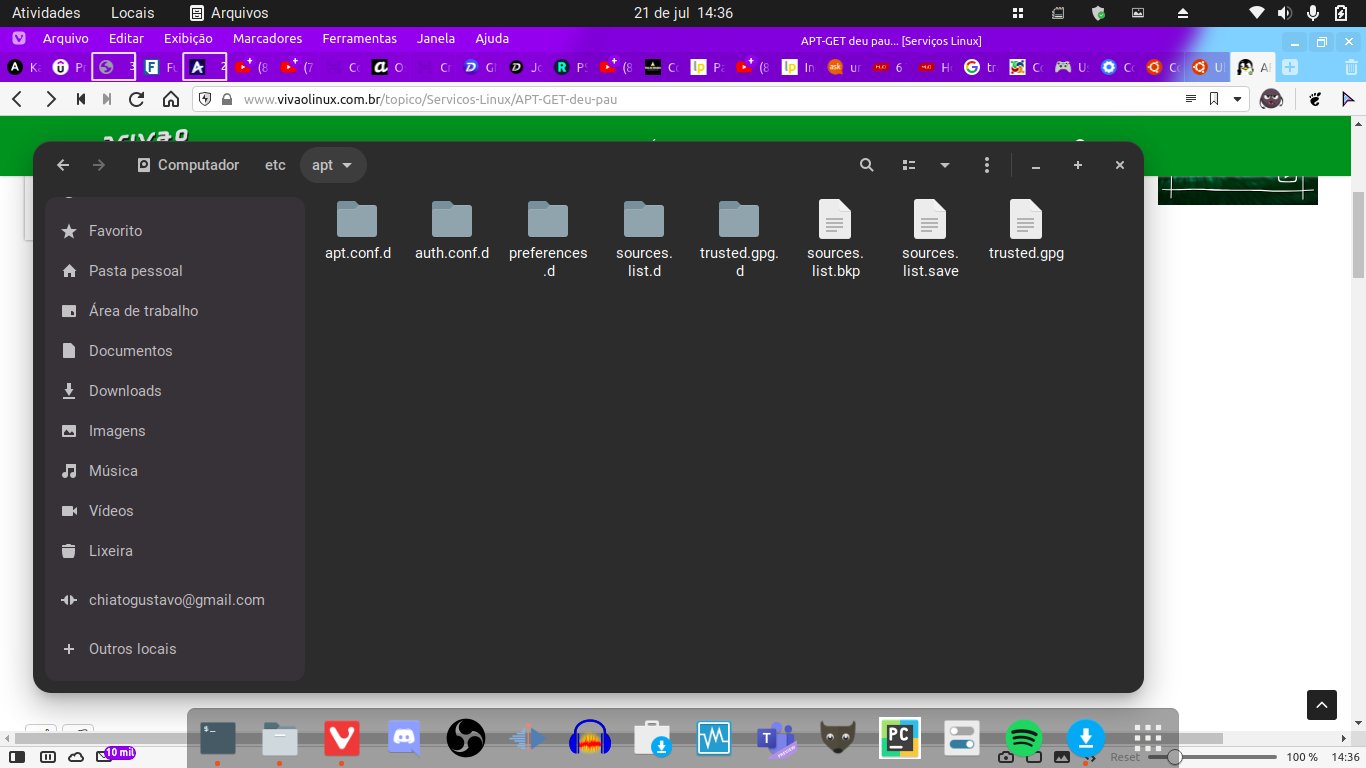Viewport: 1366px width, 768px height.
Task: Expand the bookmark dropdown in address bar
Action: 1238,99
